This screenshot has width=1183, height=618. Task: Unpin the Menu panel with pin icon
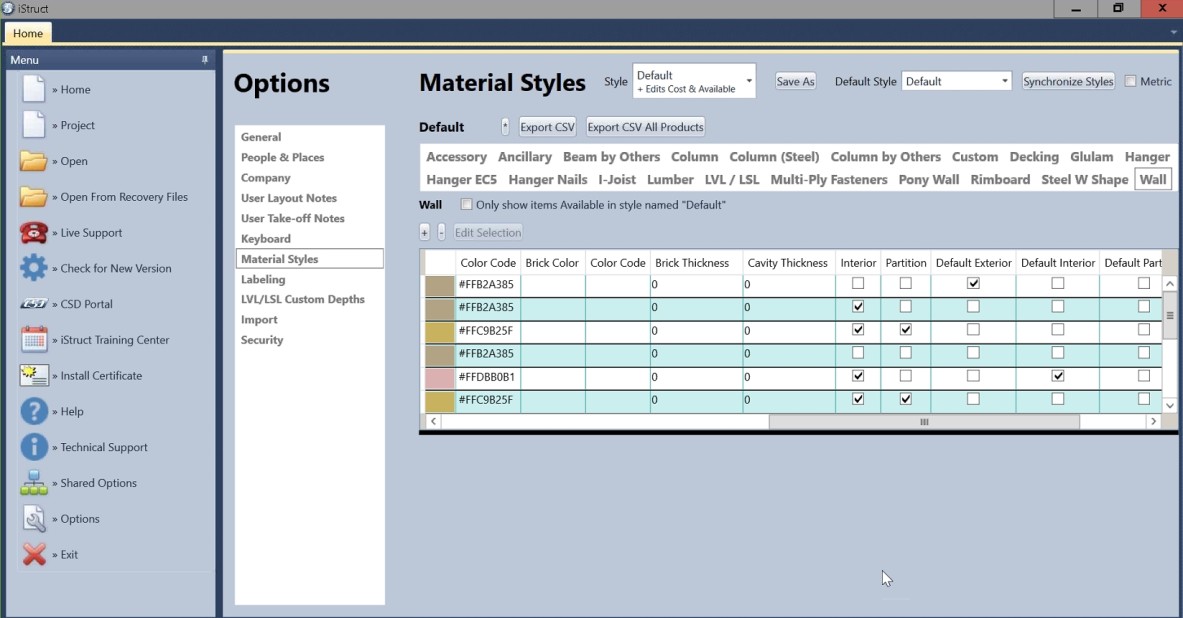[x=205, y=60]
